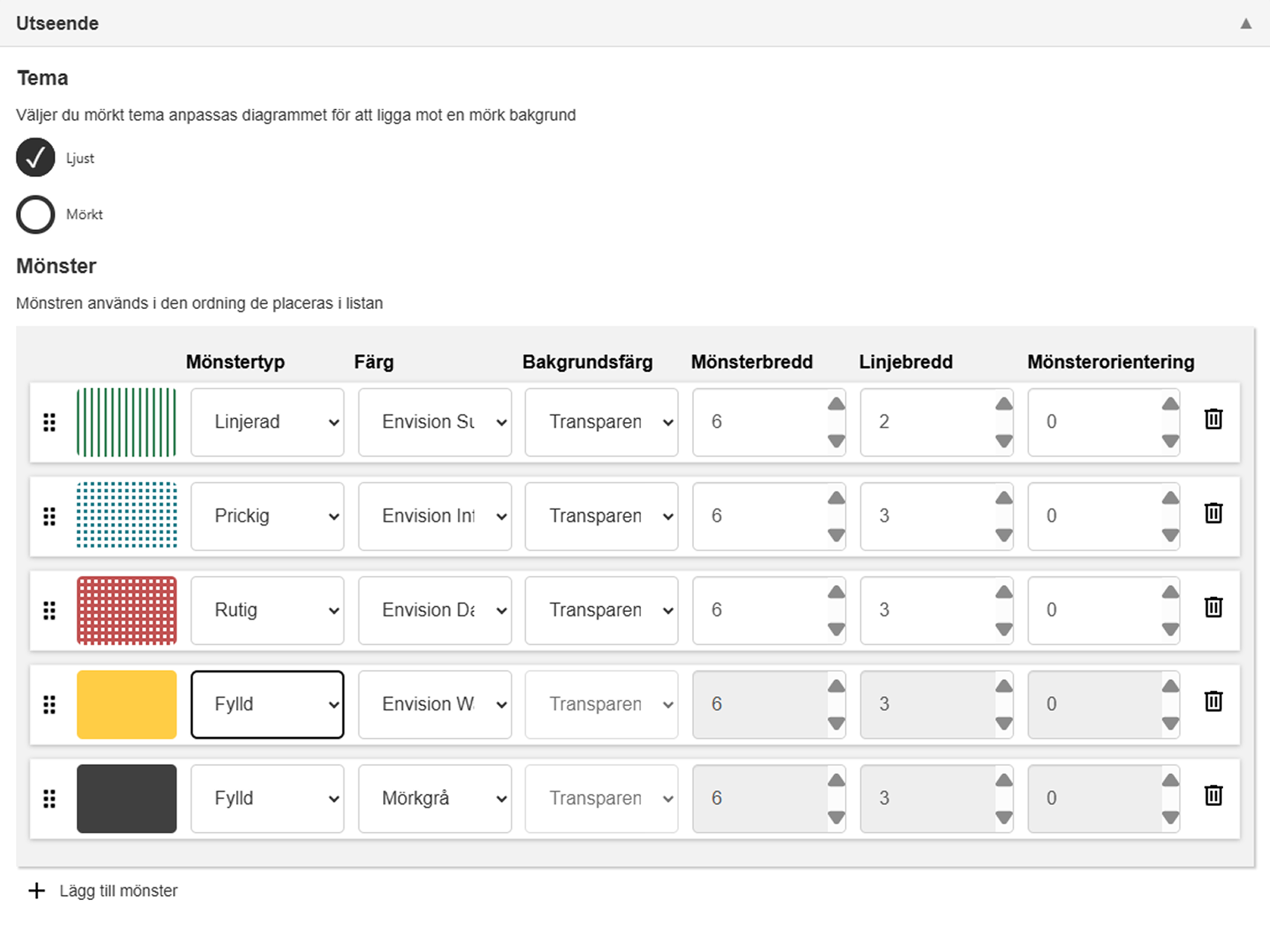The image size is (1270, 952).
Task: Click Mönsterorientering field in Rutig row
Action: coord(1094,610)
